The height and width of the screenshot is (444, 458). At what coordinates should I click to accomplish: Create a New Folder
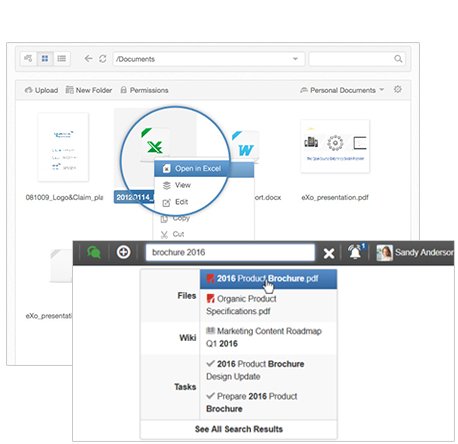click(x=89, y=90)
